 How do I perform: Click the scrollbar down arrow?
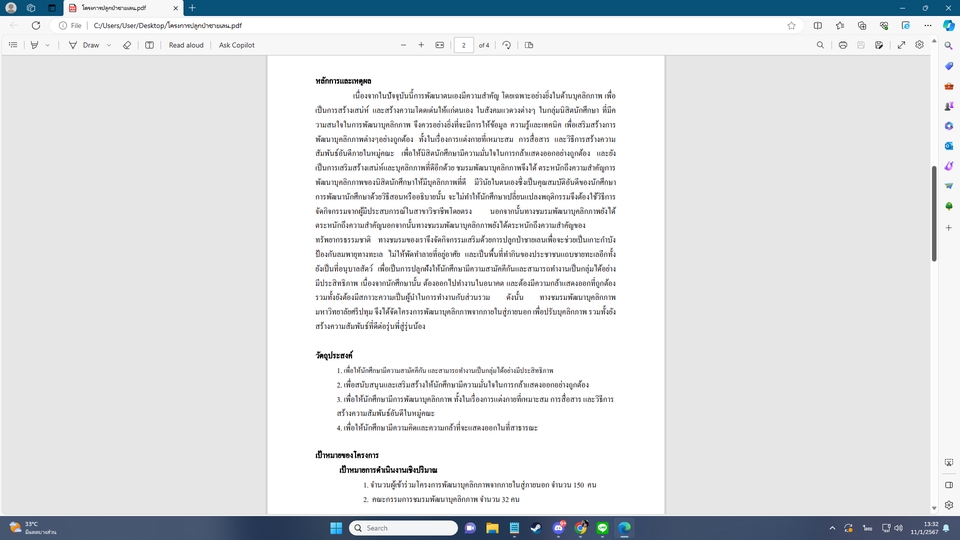(934, 508)
